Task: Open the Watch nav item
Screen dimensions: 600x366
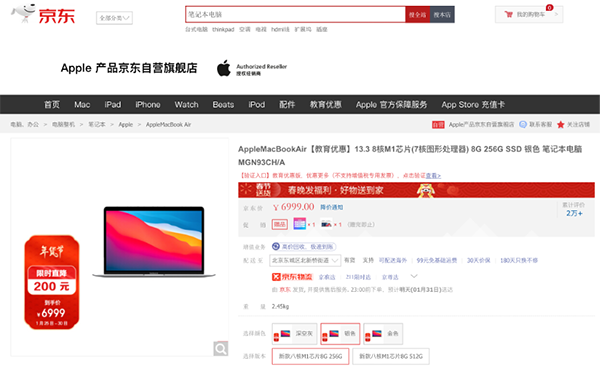Action: click(x=186, y=105)
